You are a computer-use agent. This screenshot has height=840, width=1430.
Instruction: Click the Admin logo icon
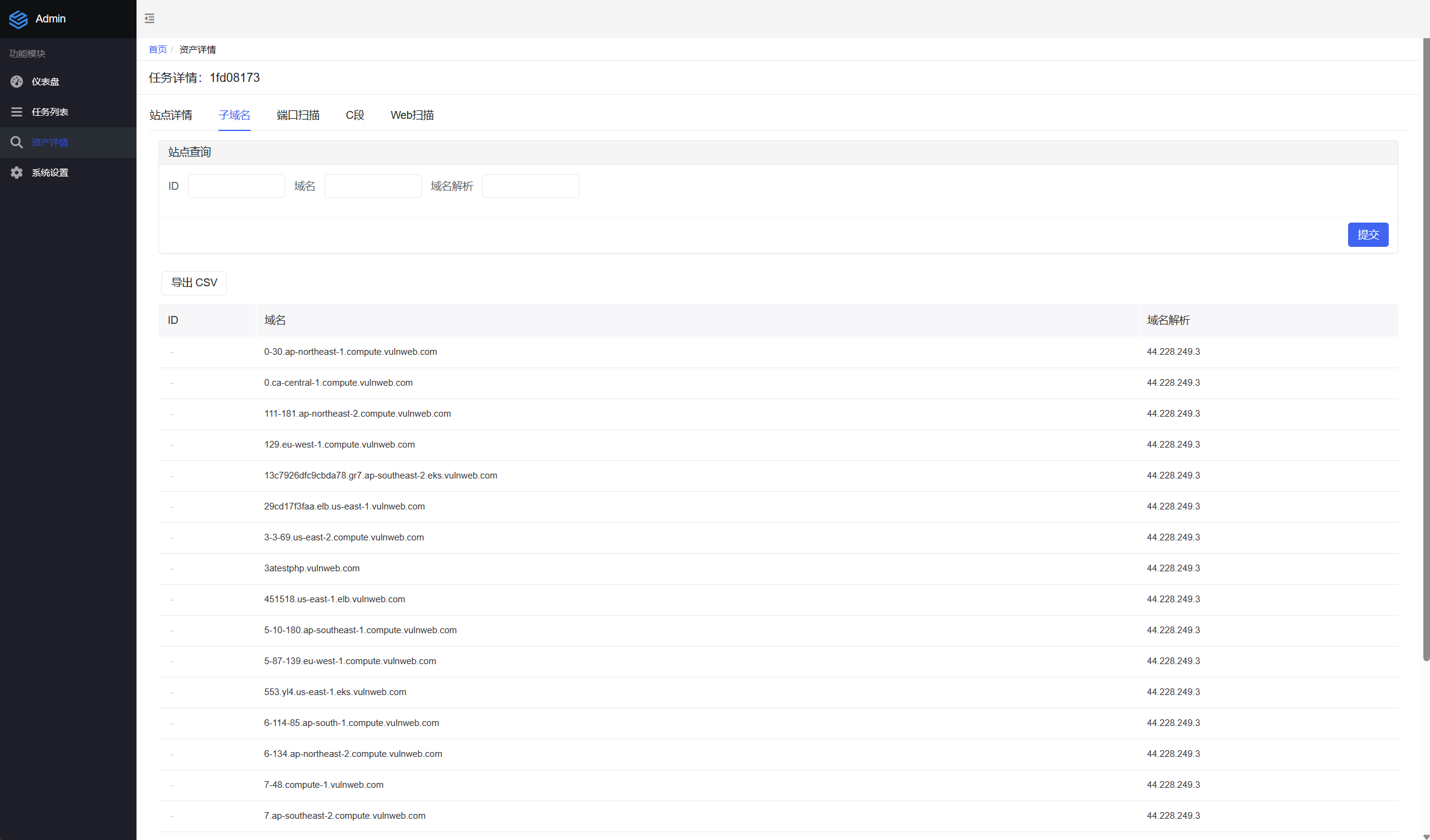18,19
